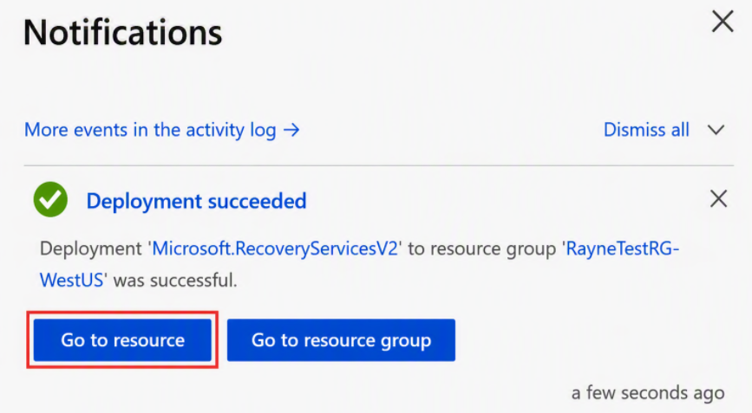Screen dimensions: 752x413
Task: Click the Notifications panel heading
Action: point(123,33)
